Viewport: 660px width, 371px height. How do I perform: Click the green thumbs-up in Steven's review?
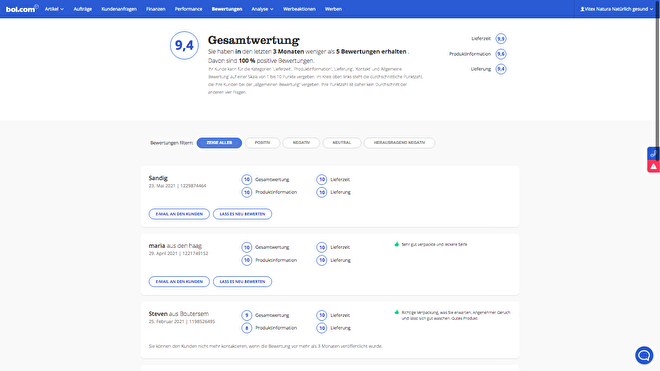click(397, 312)
